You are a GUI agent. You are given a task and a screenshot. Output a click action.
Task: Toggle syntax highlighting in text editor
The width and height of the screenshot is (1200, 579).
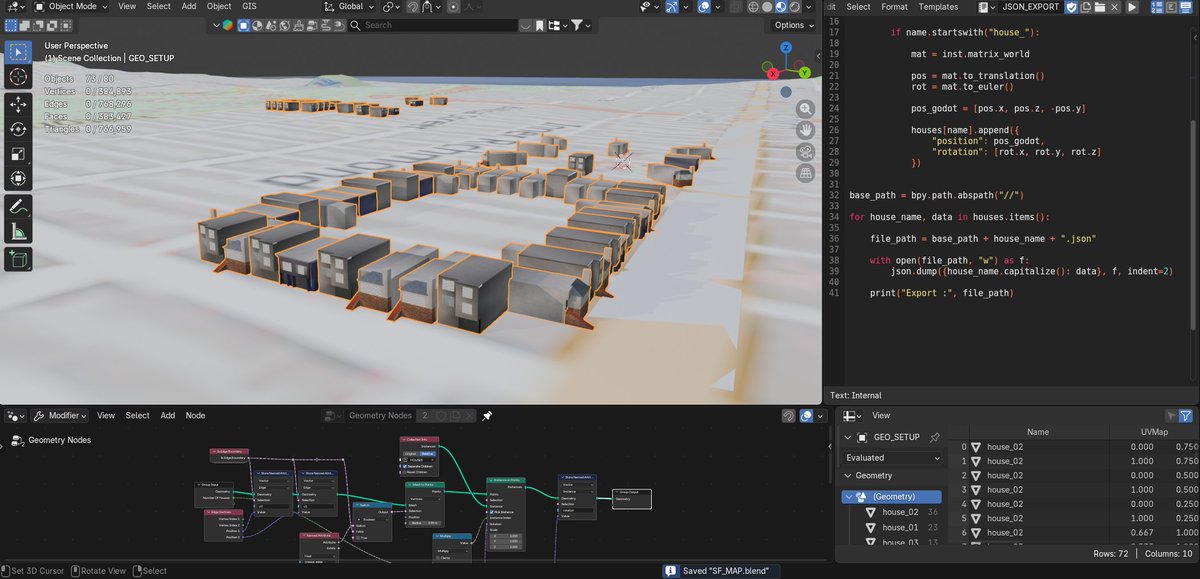coord(1185,7)
